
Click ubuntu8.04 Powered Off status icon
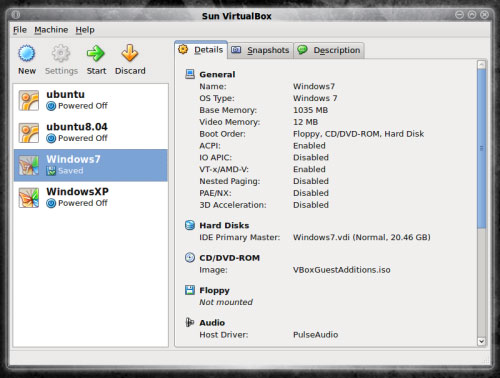click(51, 138)
